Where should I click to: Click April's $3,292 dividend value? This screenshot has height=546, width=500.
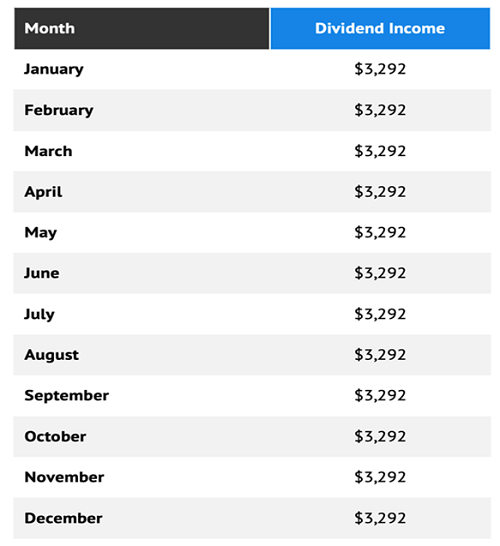[380, 192]
